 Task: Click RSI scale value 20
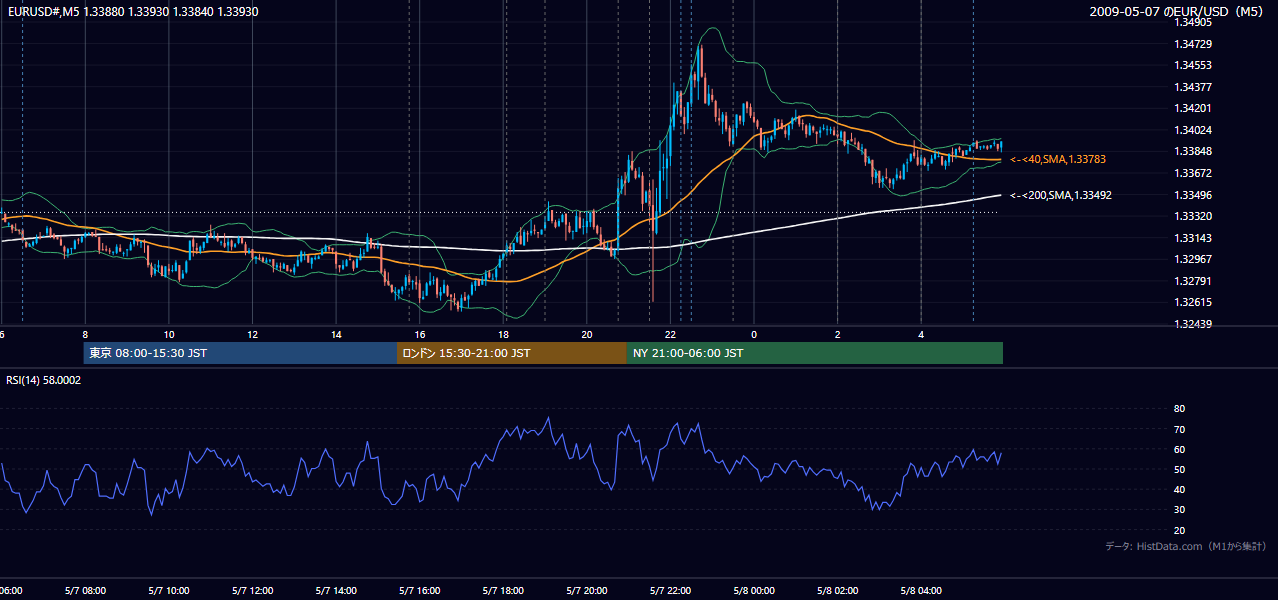[x=1179, y=530]
